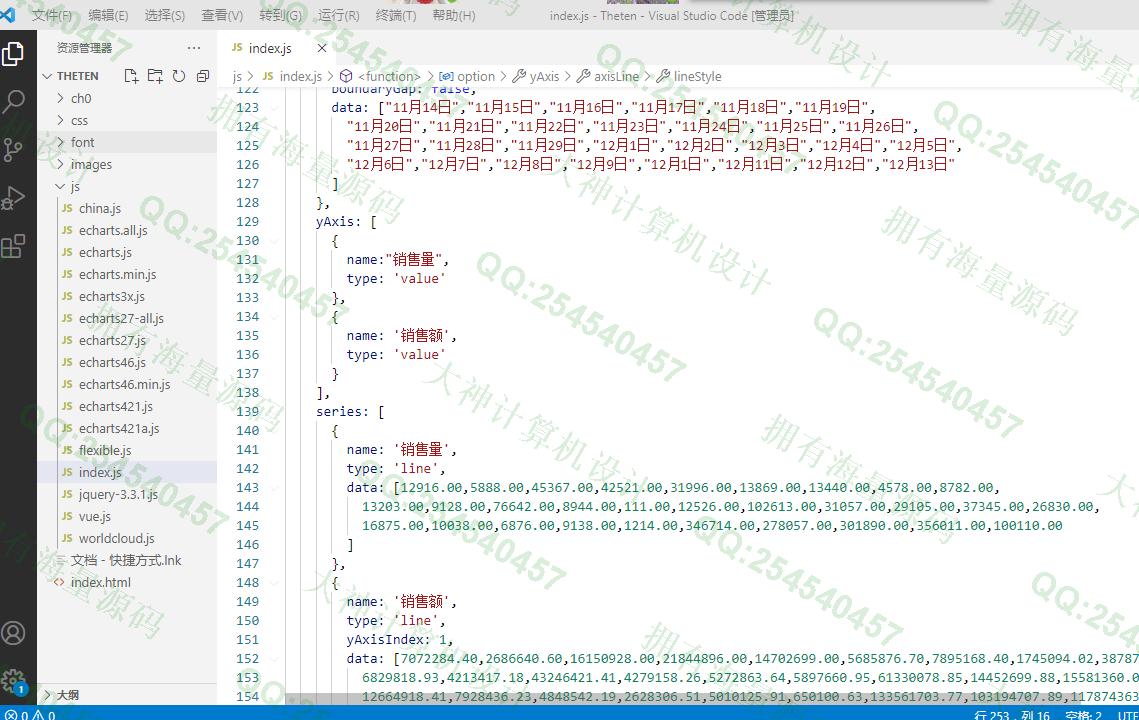1139x720 pixels.
Task: Open echarts27-all.js file
Action: pyautogui.click(x=127, y=318)
